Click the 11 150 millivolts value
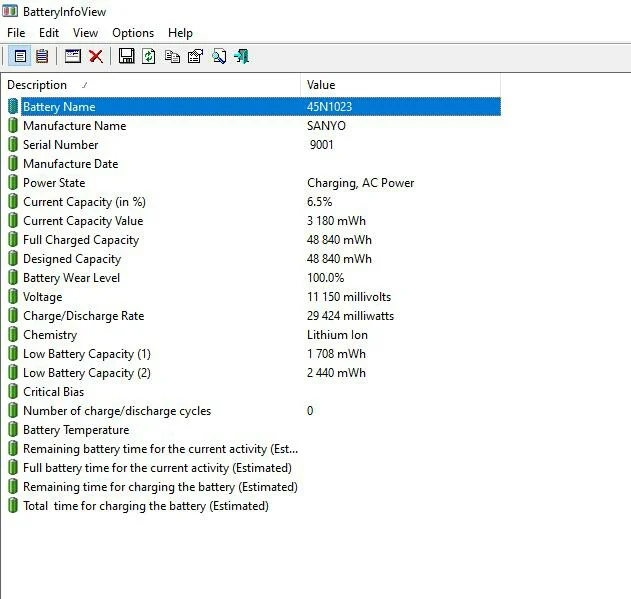Screen dimensions: 631x599 [x=349, y=297]
